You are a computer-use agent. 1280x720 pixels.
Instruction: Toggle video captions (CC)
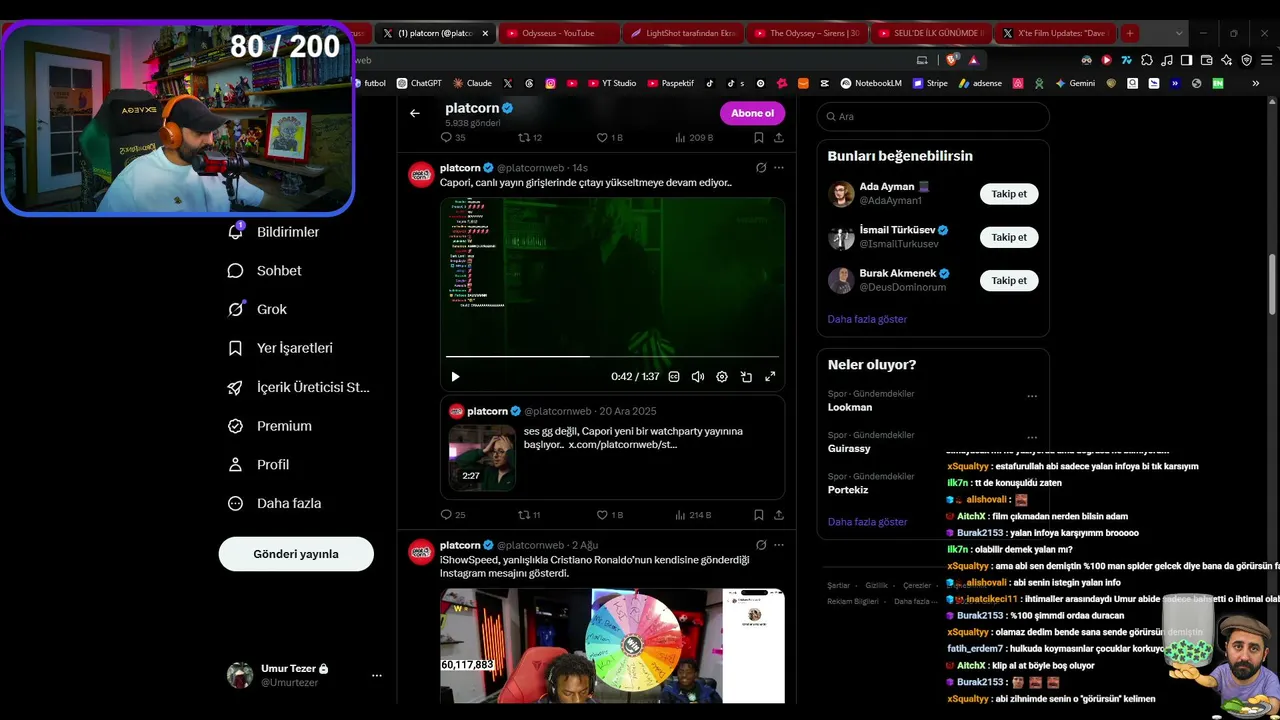(674, 377)
